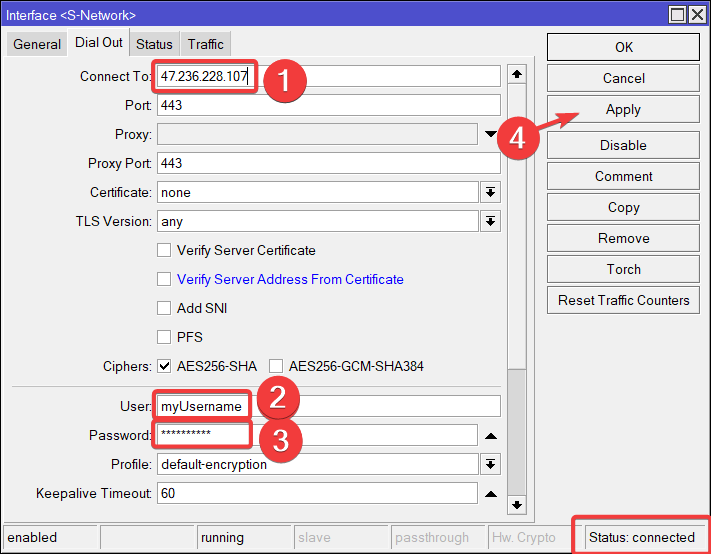Click the Cancel button
The width and height of the screenshot is (711, 554).
tap(623, 78)
